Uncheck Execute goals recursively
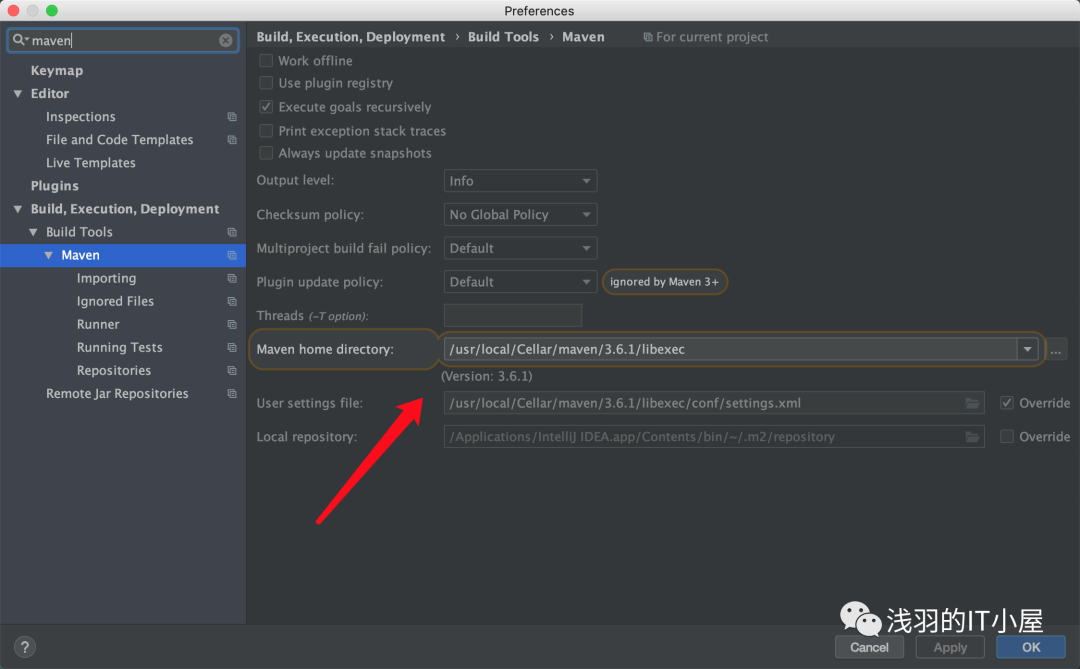The height and width of the screenshot is (669, 1080). pyautogui.click(x=266, y=107)
